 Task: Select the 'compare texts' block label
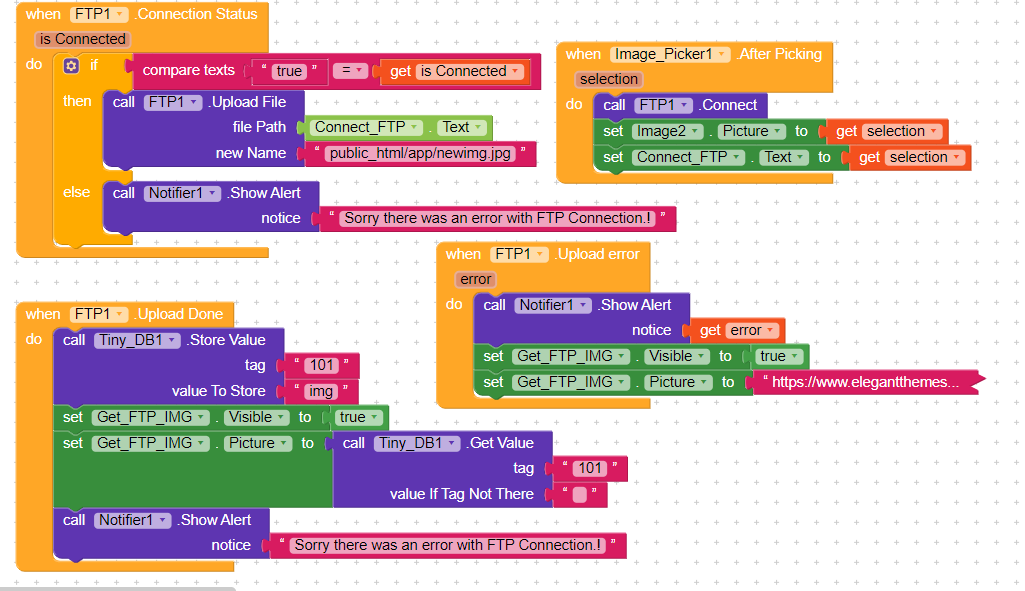[188, 70]
